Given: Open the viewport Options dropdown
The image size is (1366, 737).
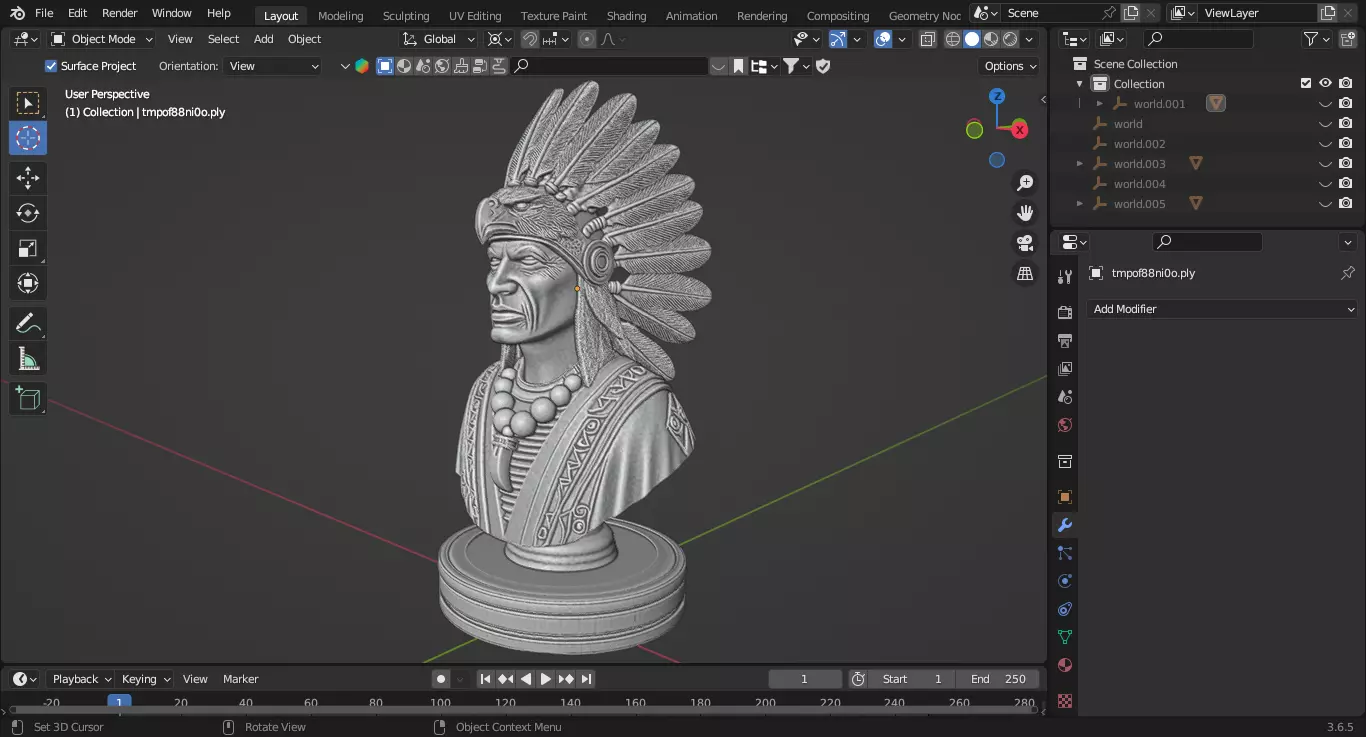Looking at the screenshot, I should [x=1011, y=66].
